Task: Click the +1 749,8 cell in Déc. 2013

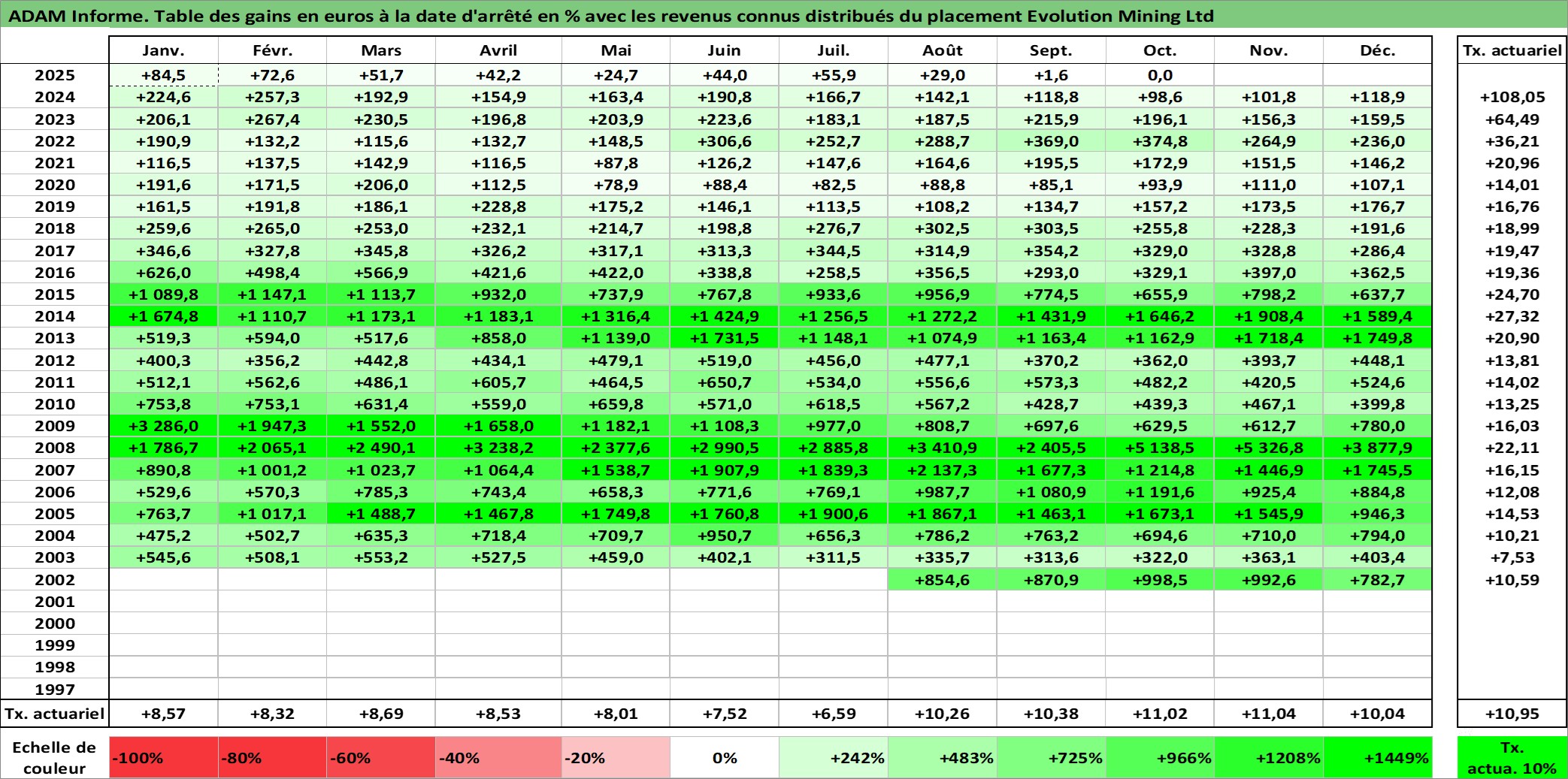Action: 1377,338
